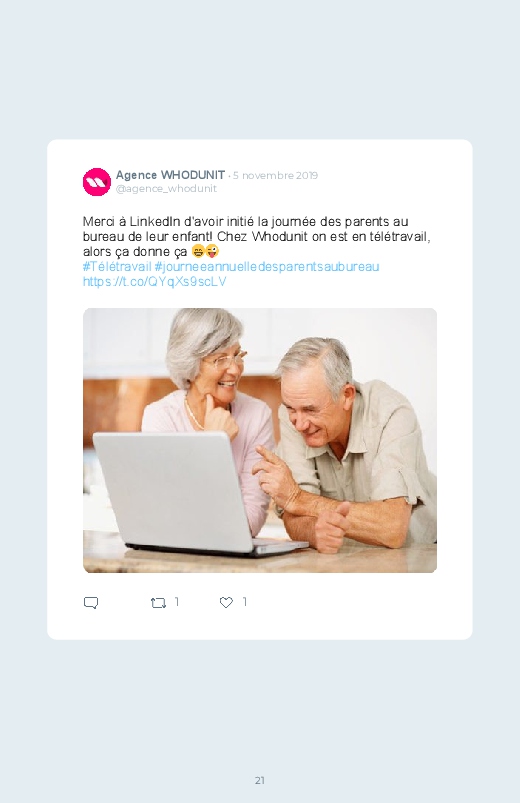Image resolution: width=520 pixels, height=803 pixels.
Task: Click the 5 novembre 2019 date
Action: 276,176
